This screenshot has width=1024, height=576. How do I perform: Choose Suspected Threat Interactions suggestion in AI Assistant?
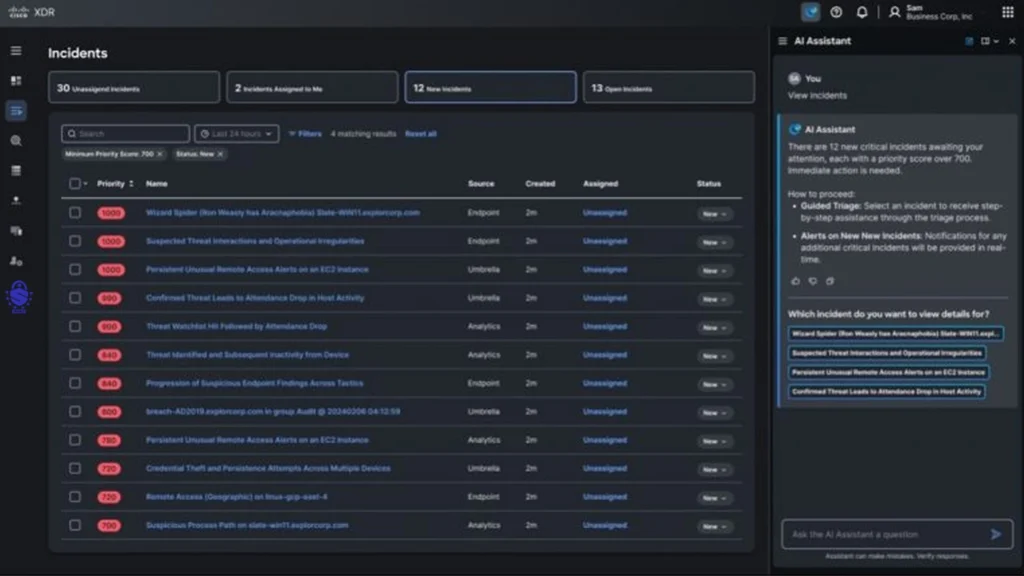pos(887,353)
